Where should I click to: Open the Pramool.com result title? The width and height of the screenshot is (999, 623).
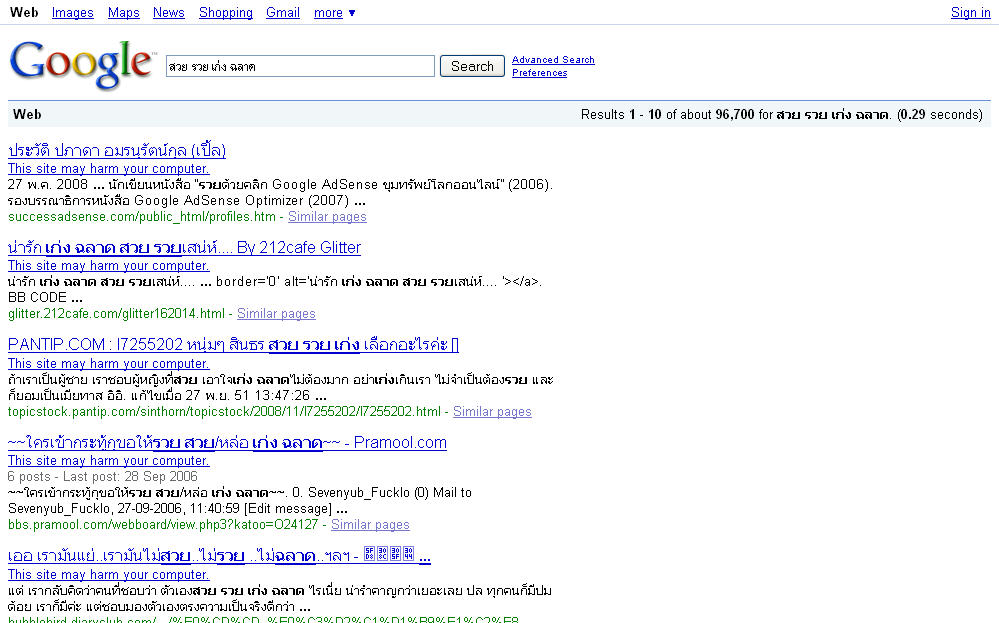coord(227,442)
